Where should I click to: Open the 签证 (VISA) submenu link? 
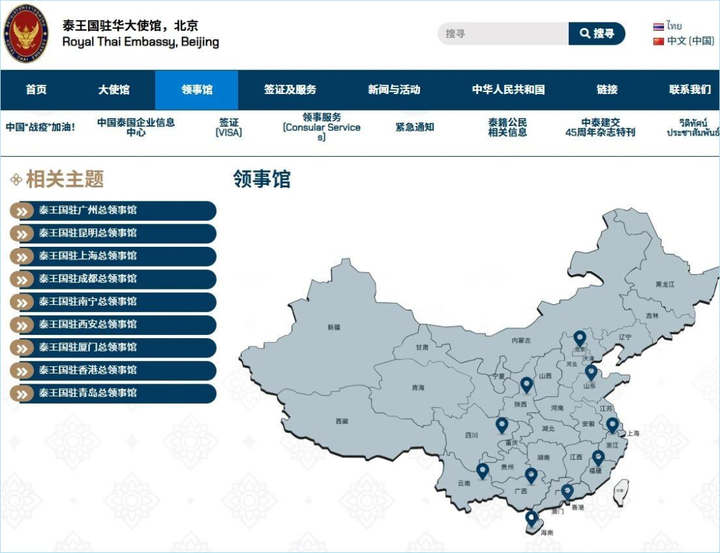pyautogui.click(x=229, y=128)
